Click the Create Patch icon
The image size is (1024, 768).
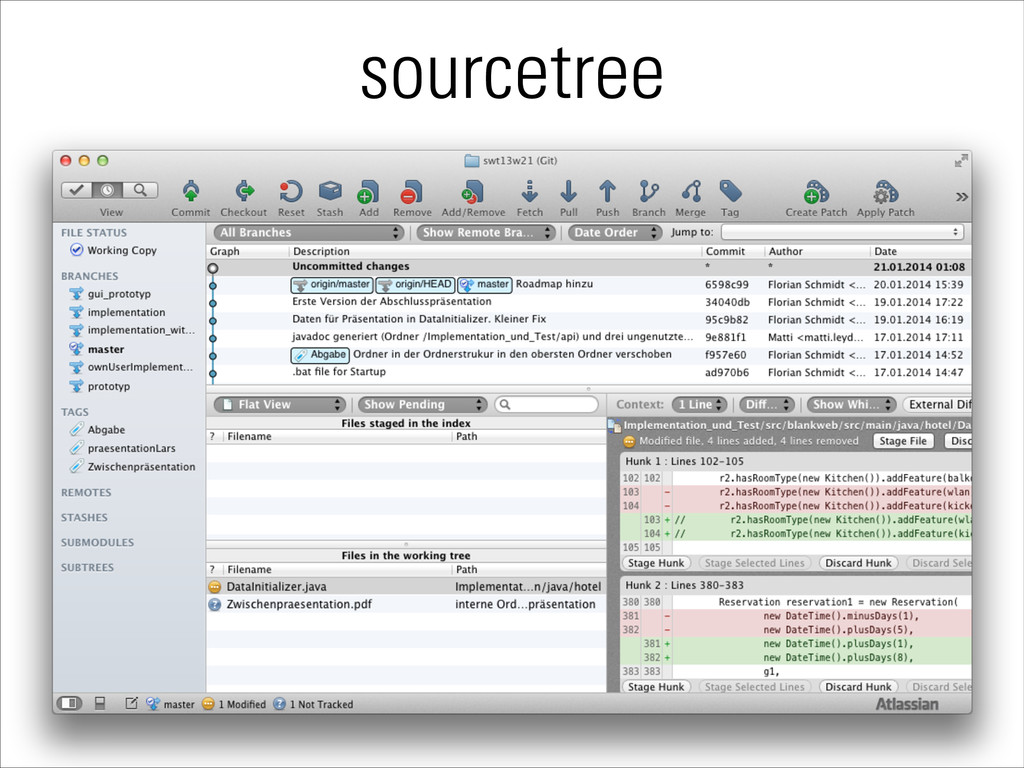(816, 193)
